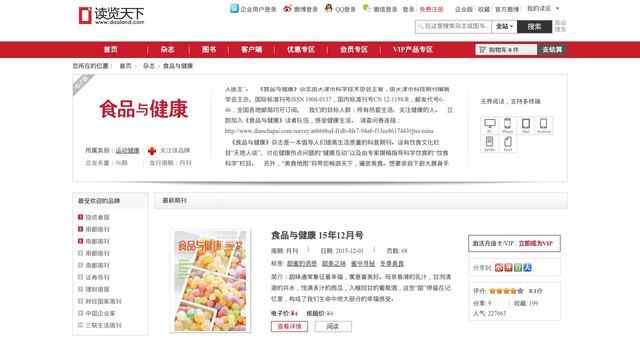Open first ranked brand in popular list

click(97, 218)
